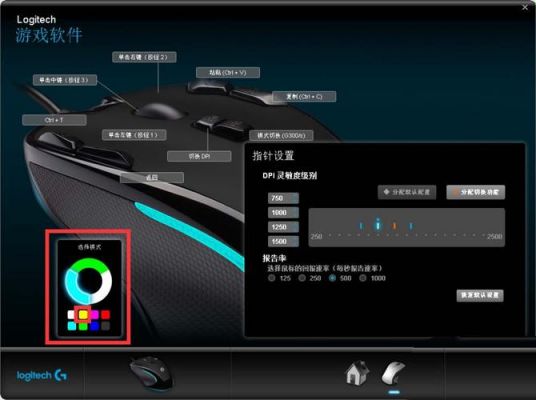Pick the cyan color swatch
The width and height of the screenshot is (536, 400).
point(72,326)
